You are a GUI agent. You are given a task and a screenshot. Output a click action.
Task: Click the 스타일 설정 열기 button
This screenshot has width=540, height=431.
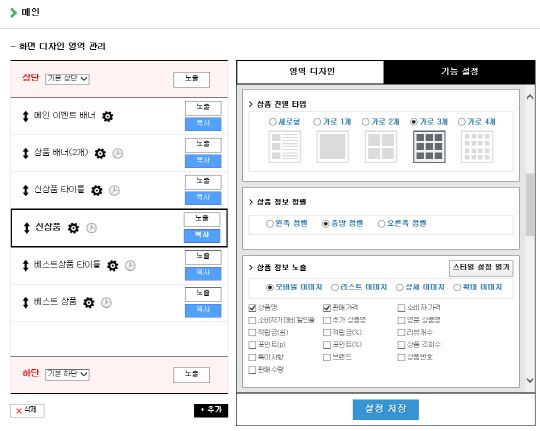coord(481,268)
